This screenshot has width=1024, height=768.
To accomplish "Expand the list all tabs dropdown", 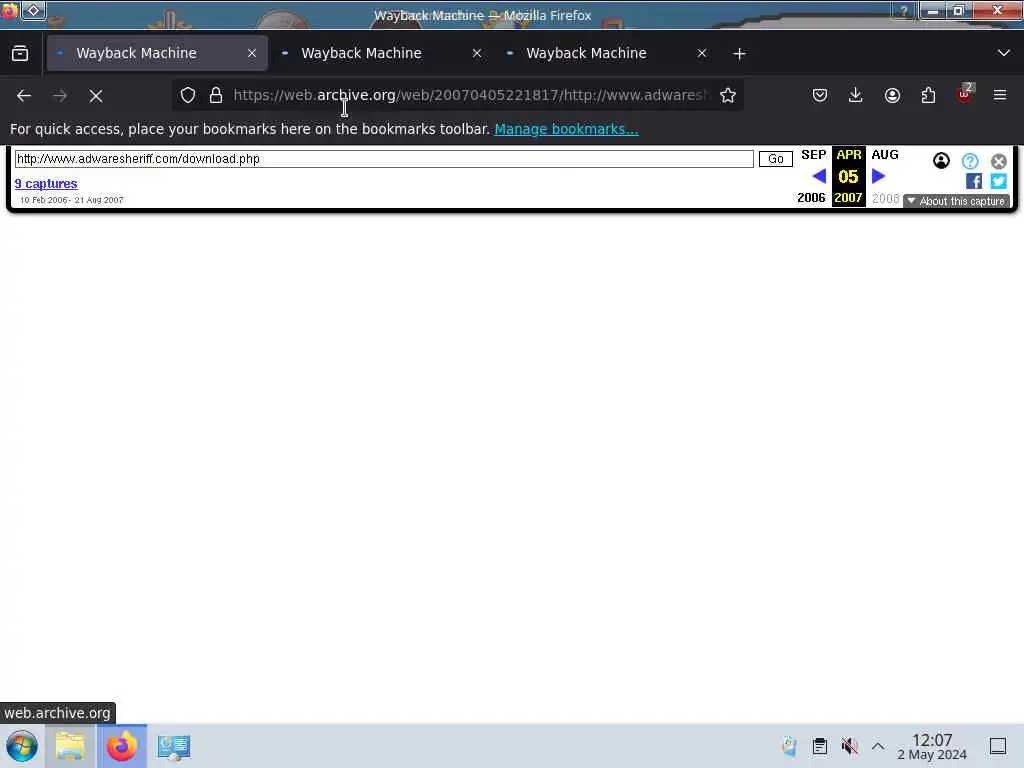I will coord(1004,53).
